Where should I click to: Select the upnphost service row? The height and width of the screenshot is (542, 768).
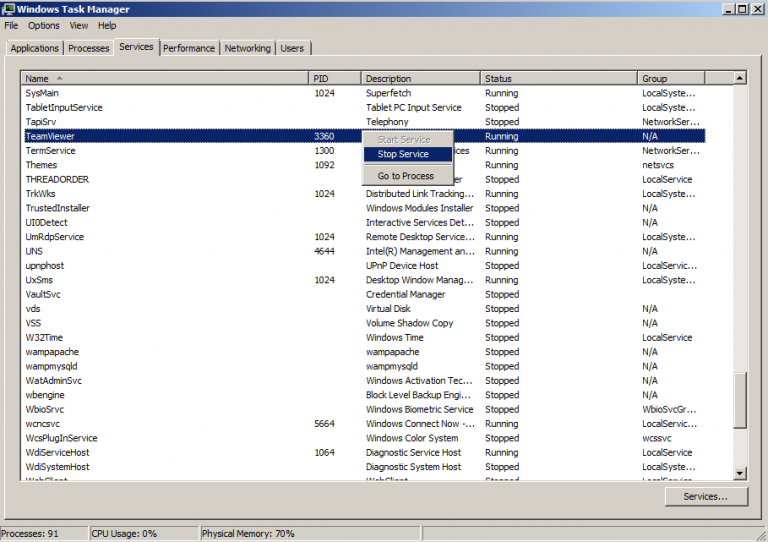[365, 265]
